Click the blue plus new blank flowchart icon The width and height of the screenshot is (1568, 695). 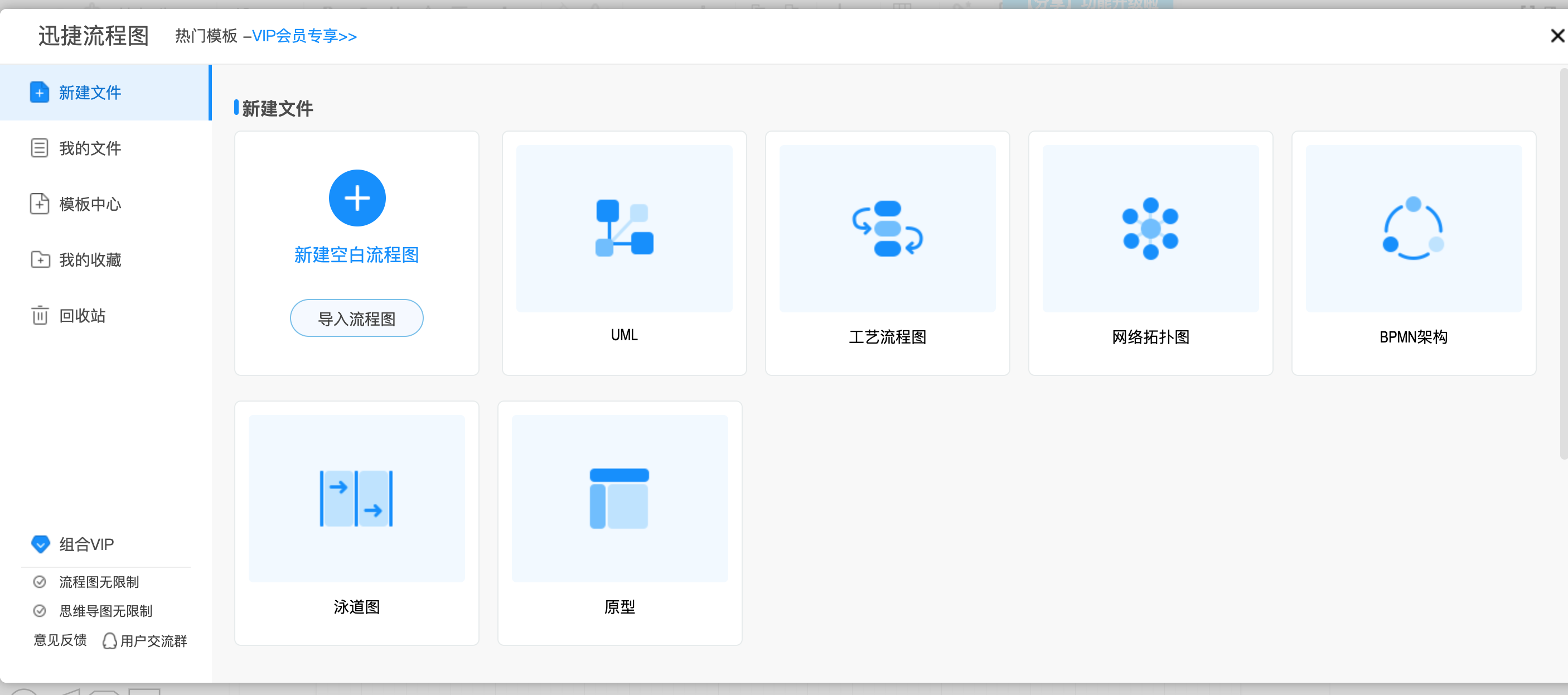(x=357, y=198)
